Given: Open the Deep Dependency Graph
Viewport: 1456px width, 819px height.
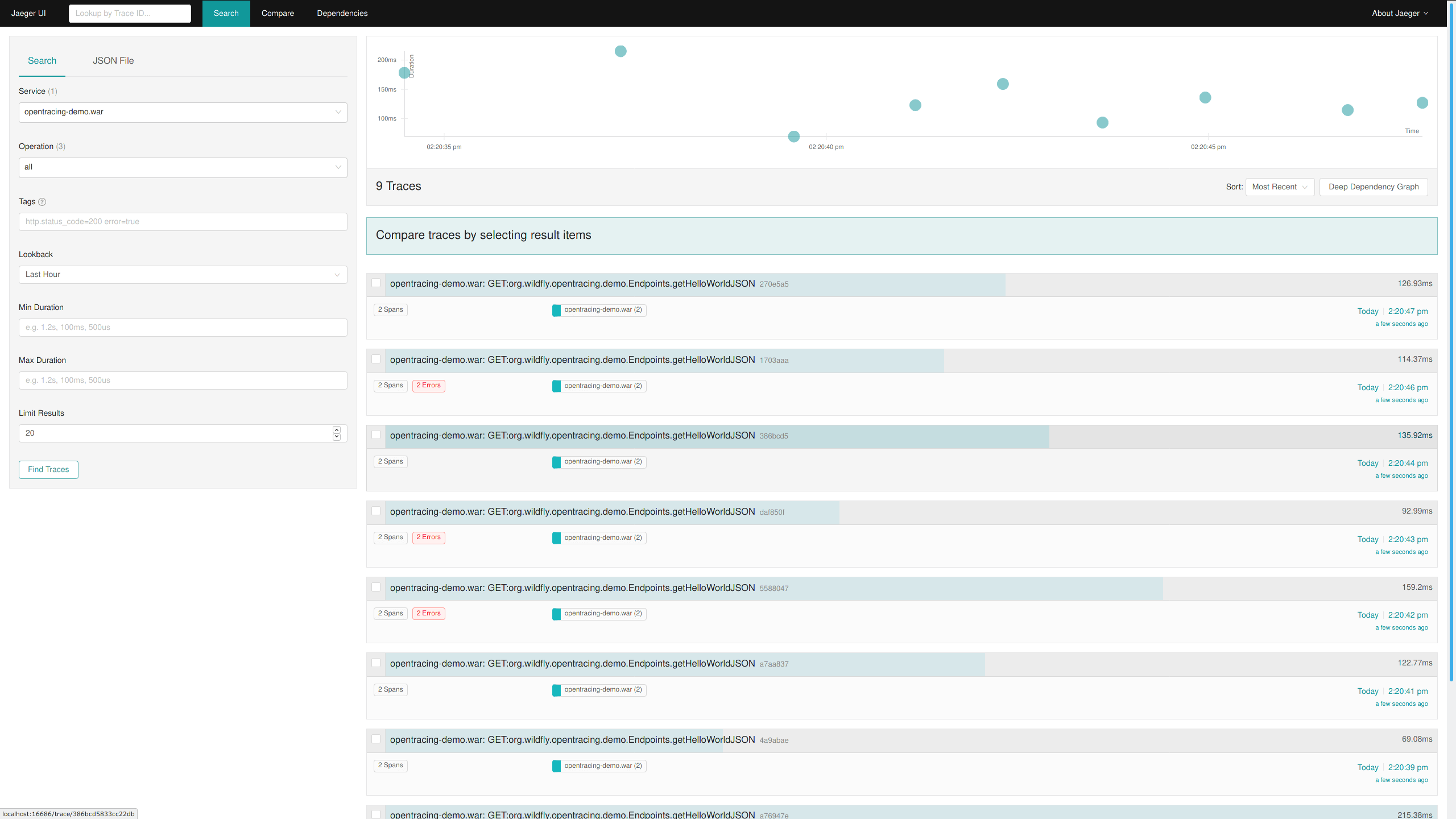Looking at the screenshot, I should (1374, 187).
